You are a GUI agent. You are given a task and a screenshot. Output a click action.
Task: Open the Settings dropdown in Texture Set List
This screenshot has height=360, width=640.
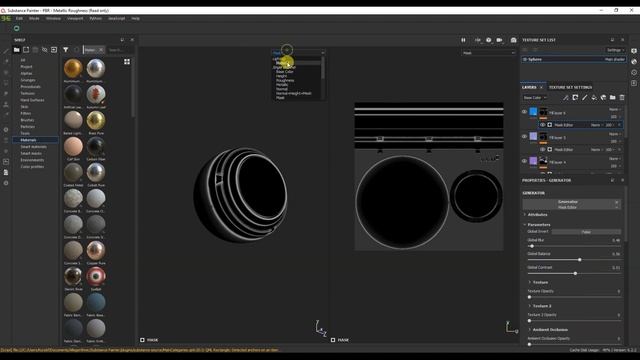click(x=616, y=50)
